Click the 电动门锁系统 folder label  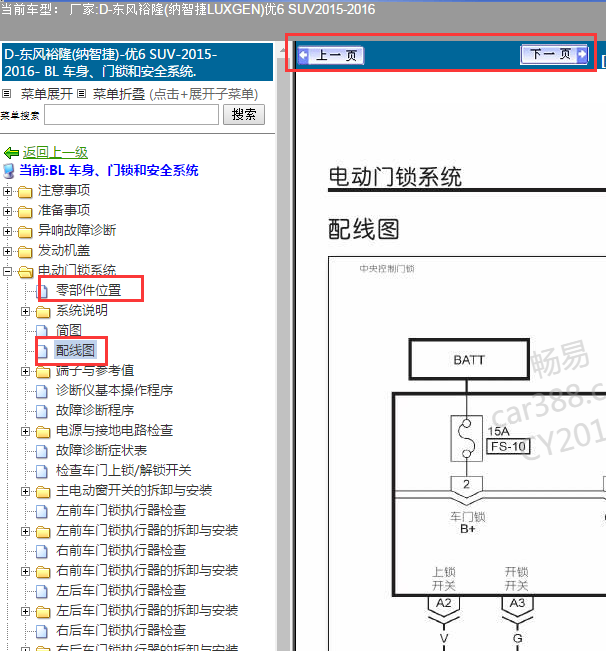(77, 270)
